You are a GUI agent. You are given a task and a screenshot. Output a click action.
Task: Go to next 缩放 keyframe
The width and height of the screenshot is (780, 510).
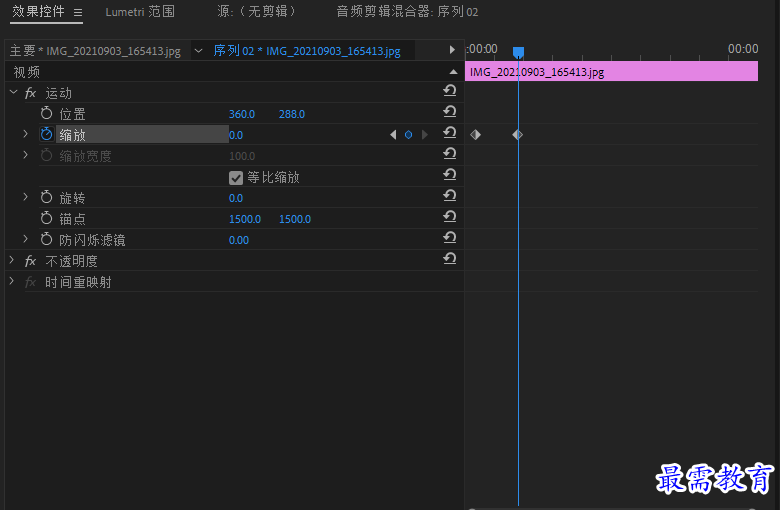424,135
